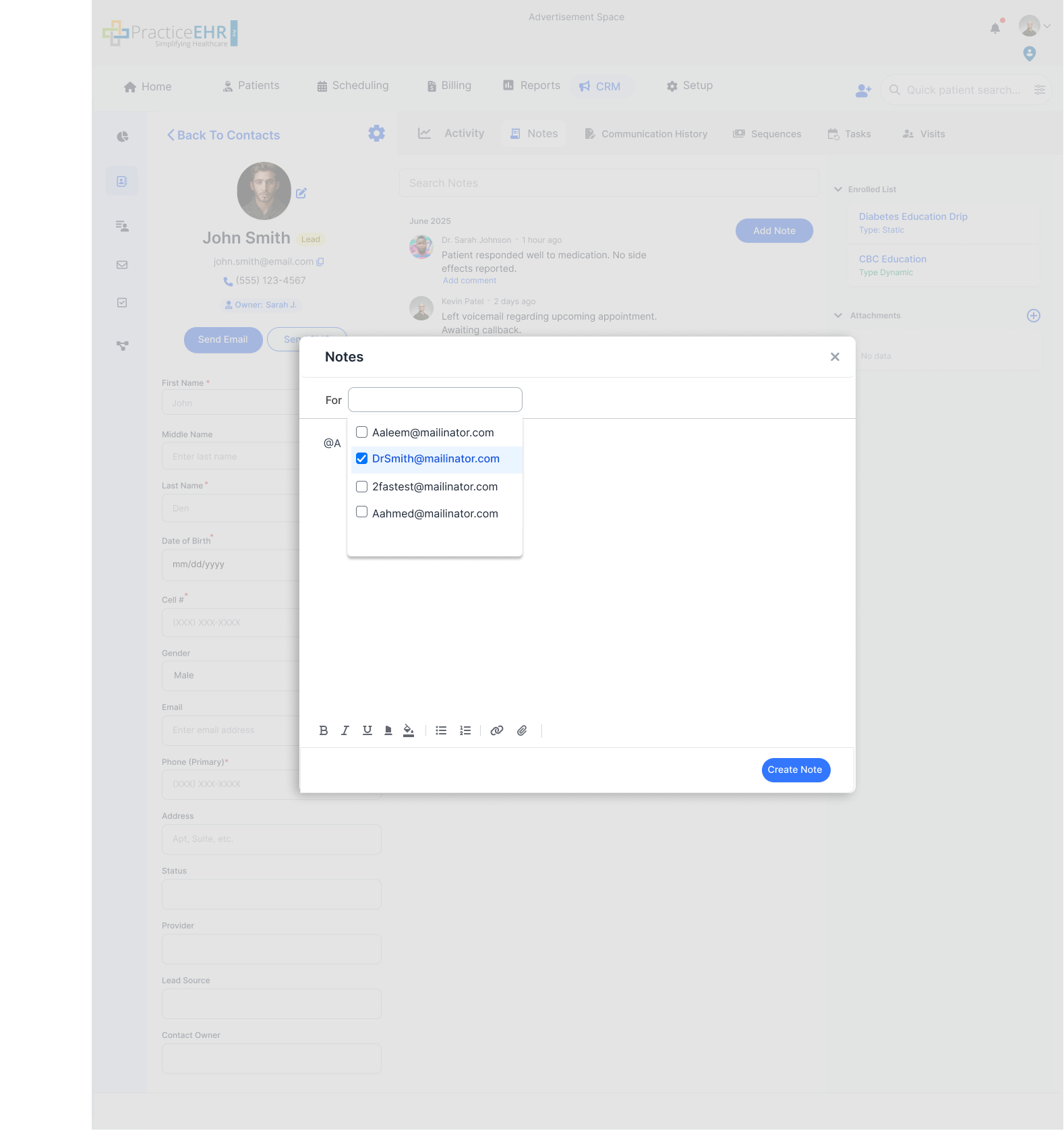The height and width of the screenshot is (1131, 1064).
Task: Open the Patients menu
Action: 251,86
